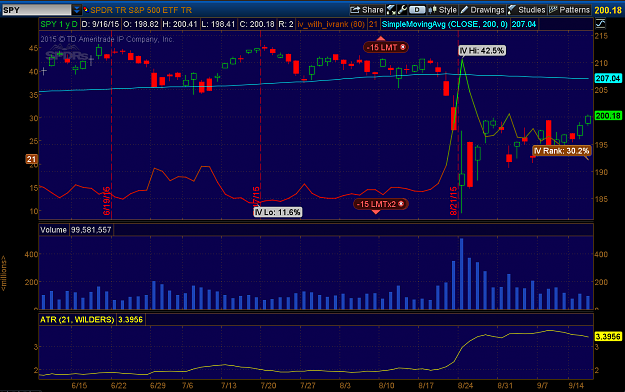Click the IV Rank: 30.2% bubble
This screenshot has height=392, width=625.
click(x=561, y=151)
